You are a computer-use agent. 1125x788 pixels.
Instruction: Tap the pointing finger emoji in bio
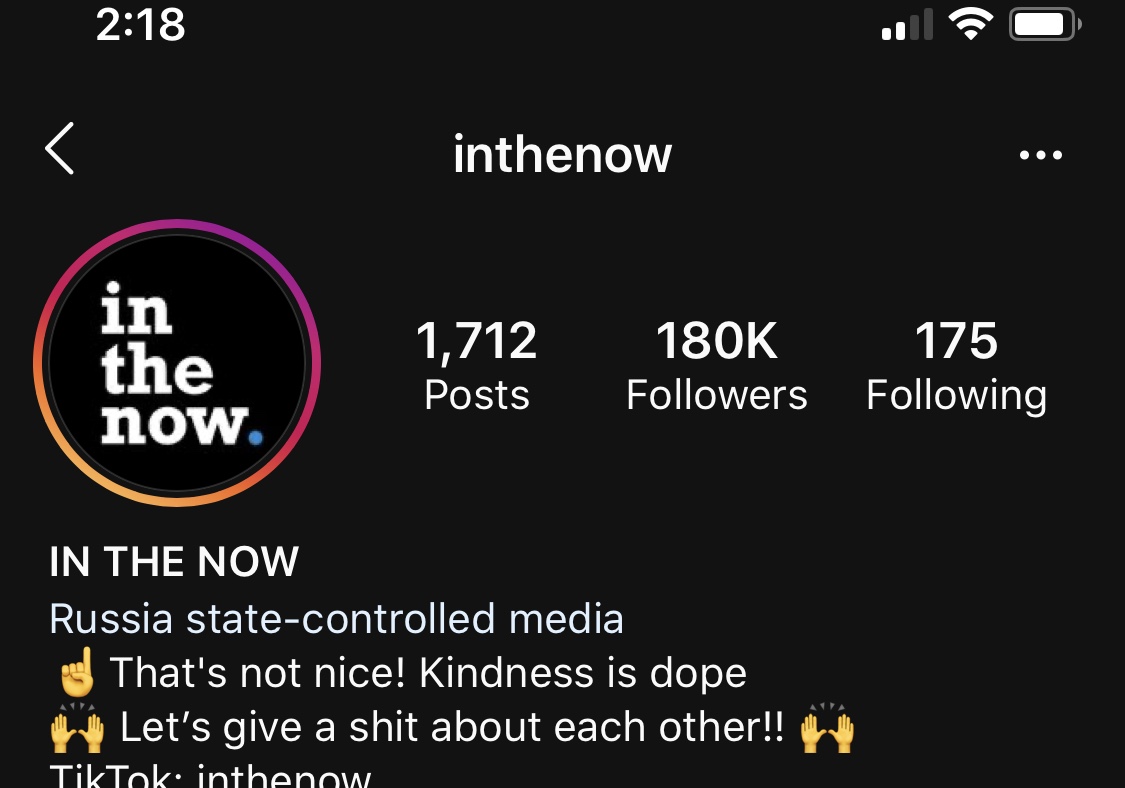77,672
